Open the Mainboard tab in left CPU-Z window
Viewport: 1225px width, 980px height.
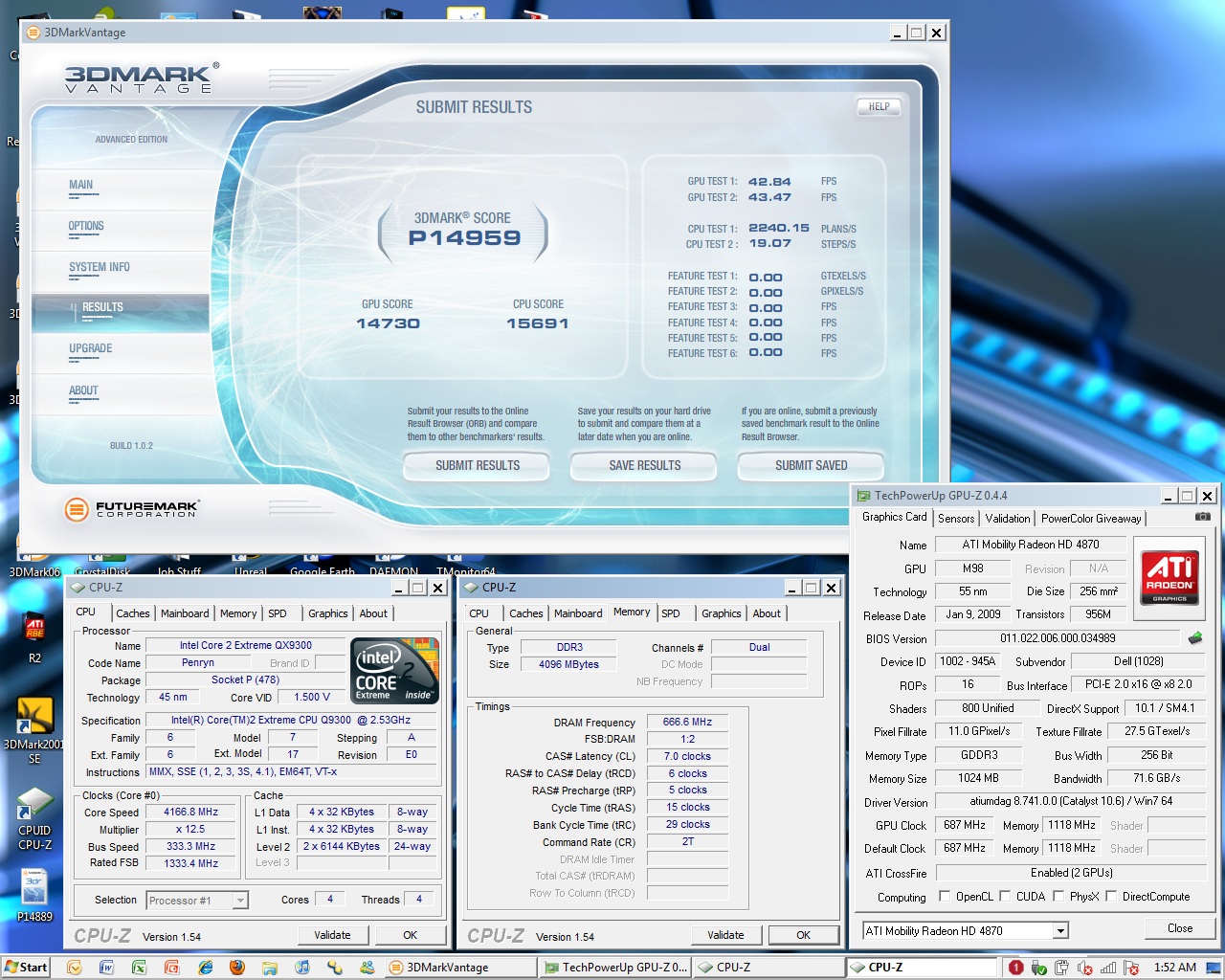[x=185, y=613]
